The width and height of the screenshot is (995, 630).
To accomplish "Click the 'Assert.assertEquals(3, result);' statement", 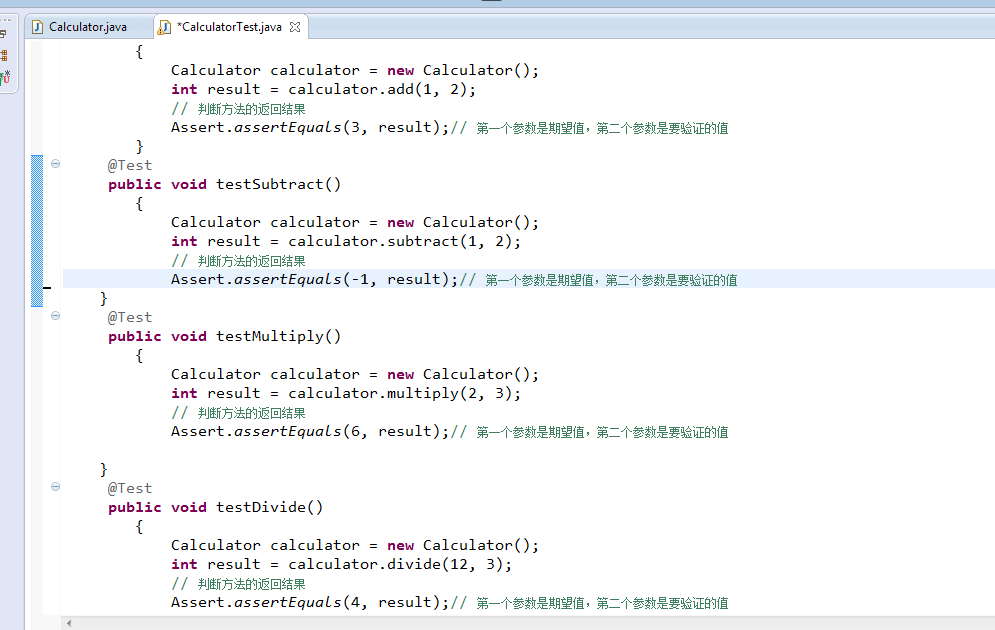I will (310, 128).
